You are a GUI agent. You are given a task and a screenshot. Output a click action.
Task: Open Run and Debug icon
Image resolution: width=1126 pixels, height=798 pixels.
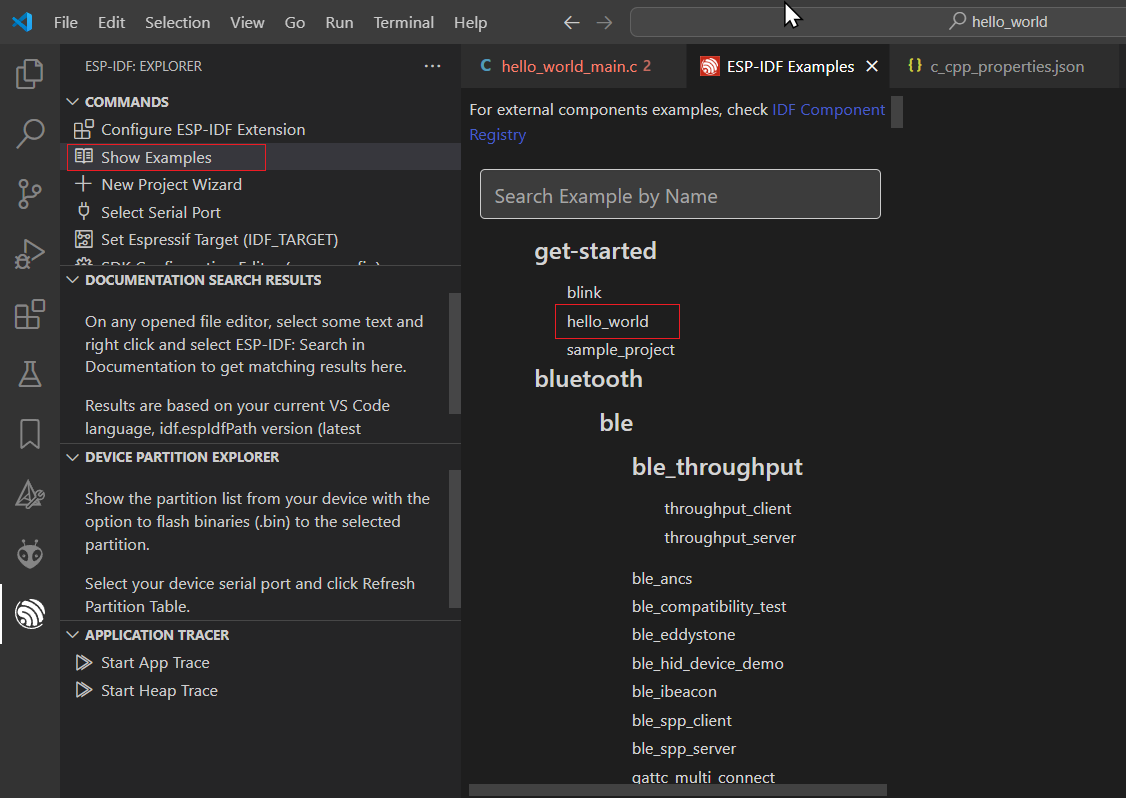pyautogui.click(x=29, y=254)
